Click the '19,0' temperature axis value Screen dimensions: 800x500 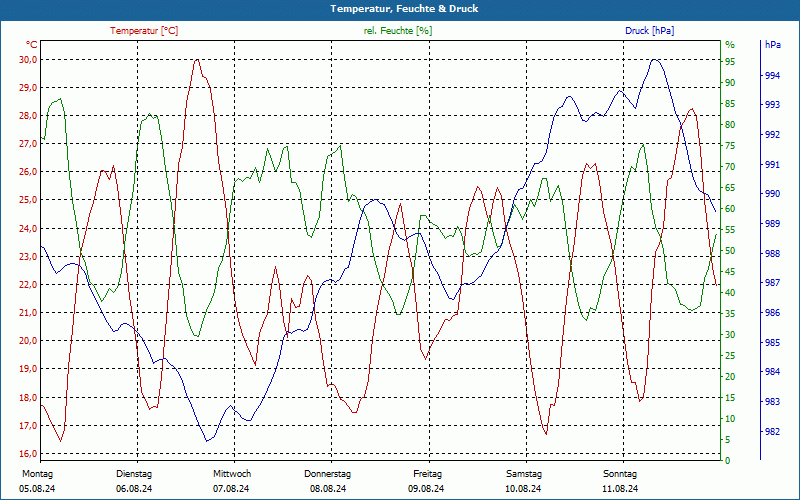tap(28, 369)
